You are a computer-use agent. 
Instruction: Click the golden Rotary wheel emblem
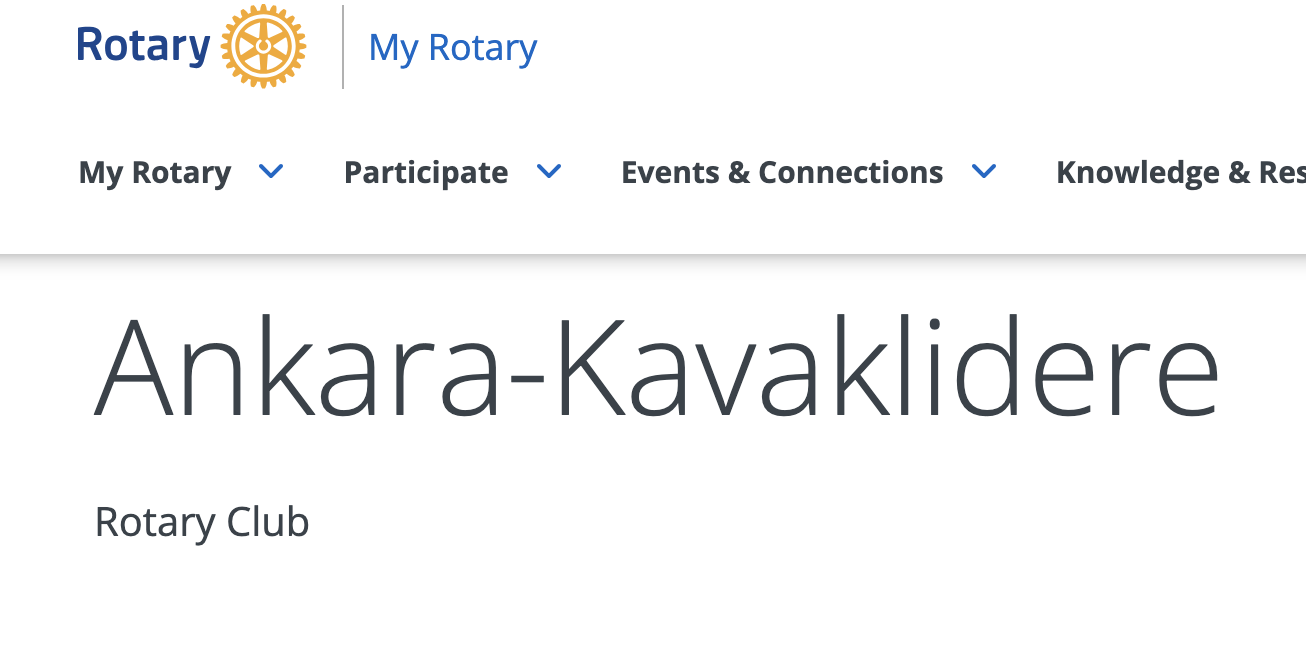(263, 47)
